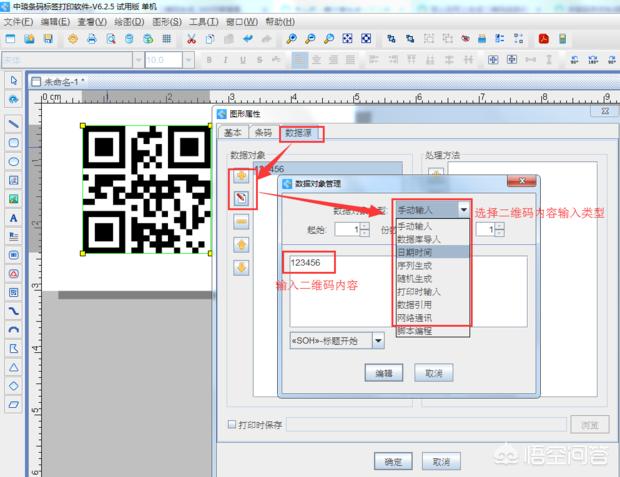The image size is (620, 477).
Task: Select the Arc drawing tool
Action: point(14,330)
